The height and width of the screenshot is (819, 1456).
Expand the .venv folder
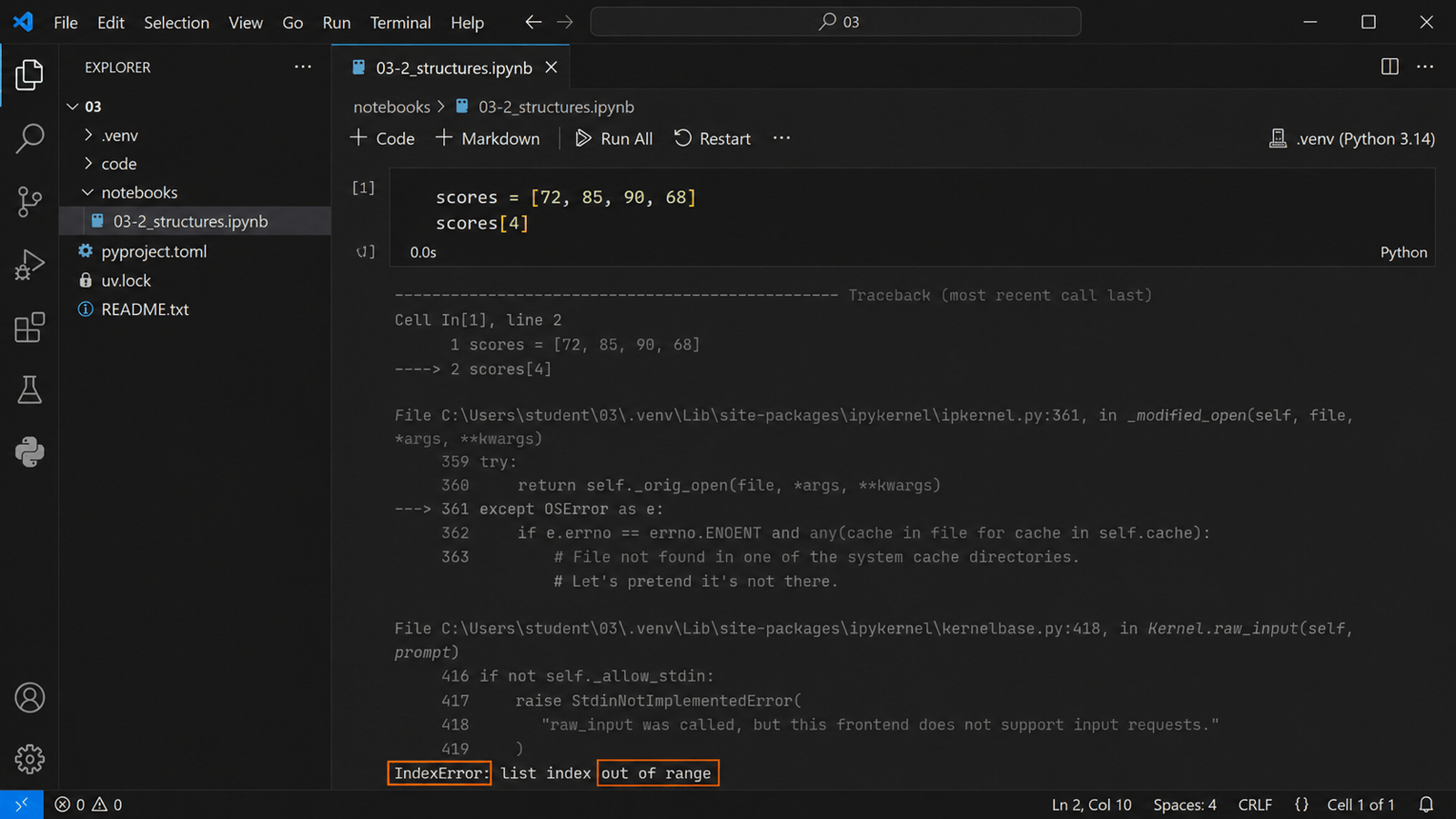click(88, 136)
